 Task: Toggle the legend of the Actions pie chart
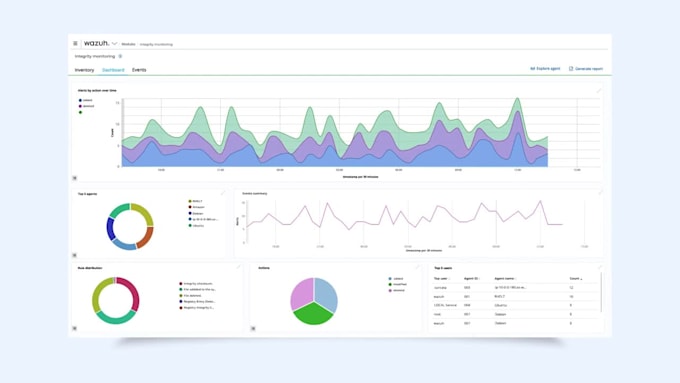pos(253,328)
